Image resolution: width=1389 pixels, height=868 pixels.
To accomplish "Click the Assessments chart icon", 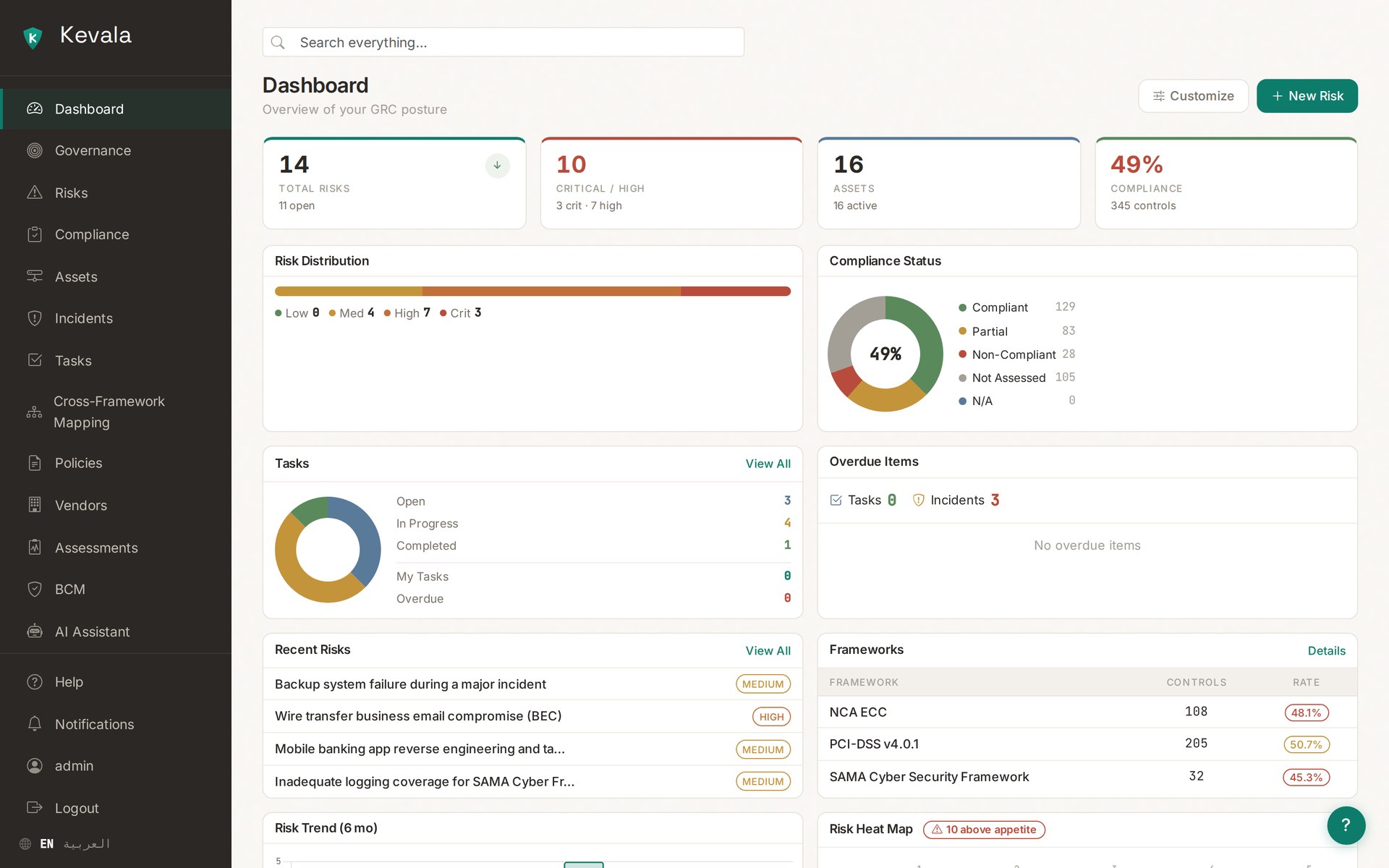I will pyautogui.click(x=35, y=548).
